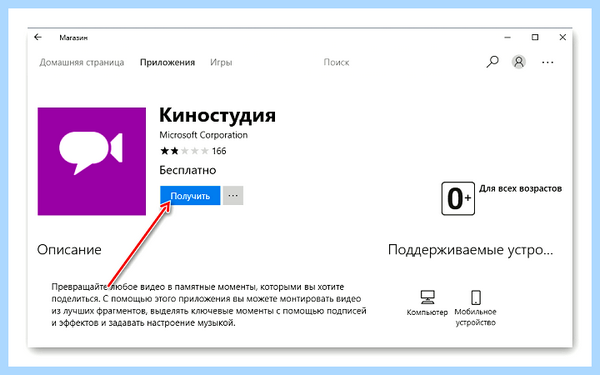600x375 pixels.
Task: Click the Поиск search field
Action: click(336, 62)
